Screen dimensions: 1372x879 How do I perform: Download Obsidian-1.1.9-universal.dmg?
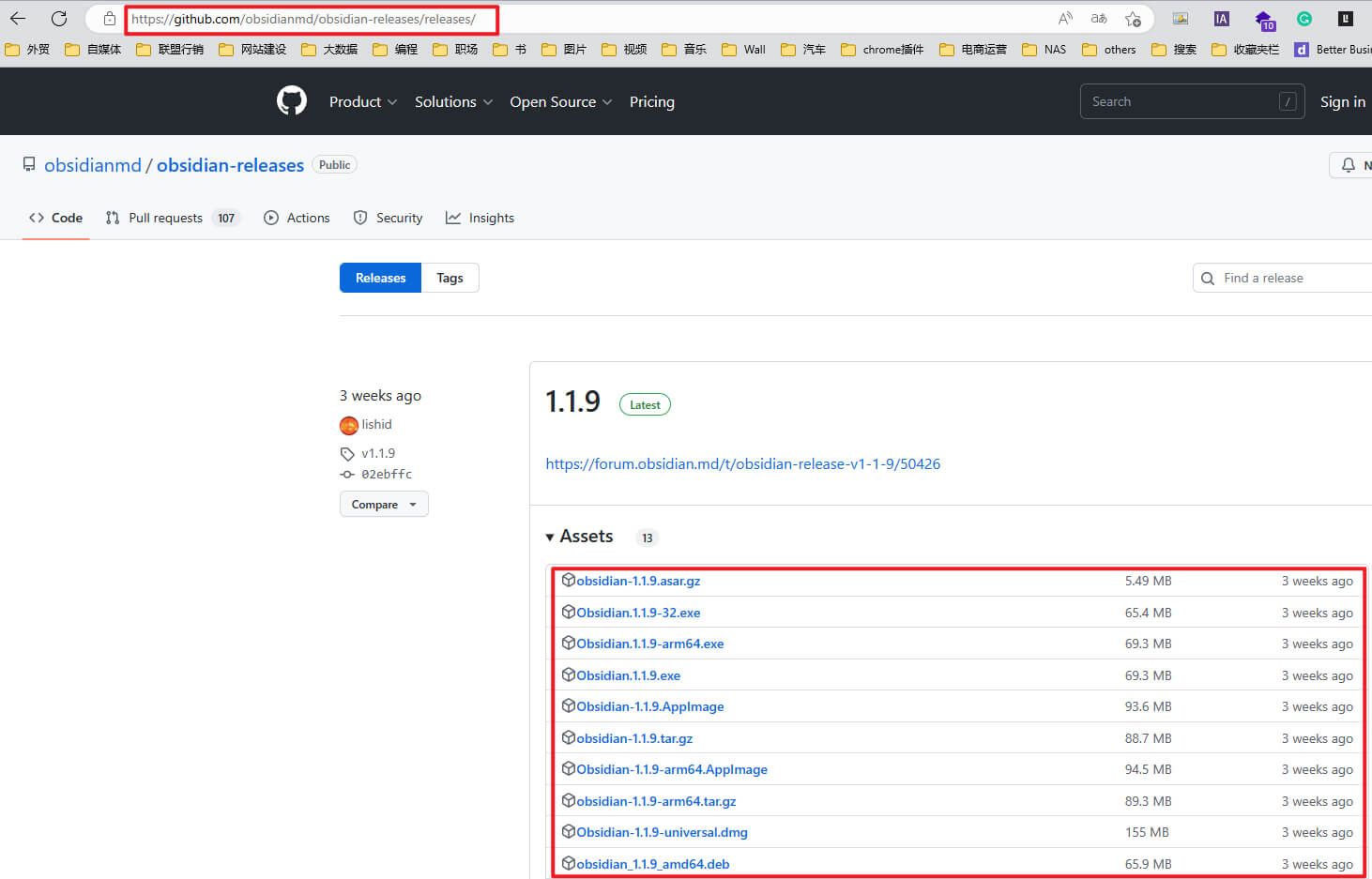click(662, 832)
